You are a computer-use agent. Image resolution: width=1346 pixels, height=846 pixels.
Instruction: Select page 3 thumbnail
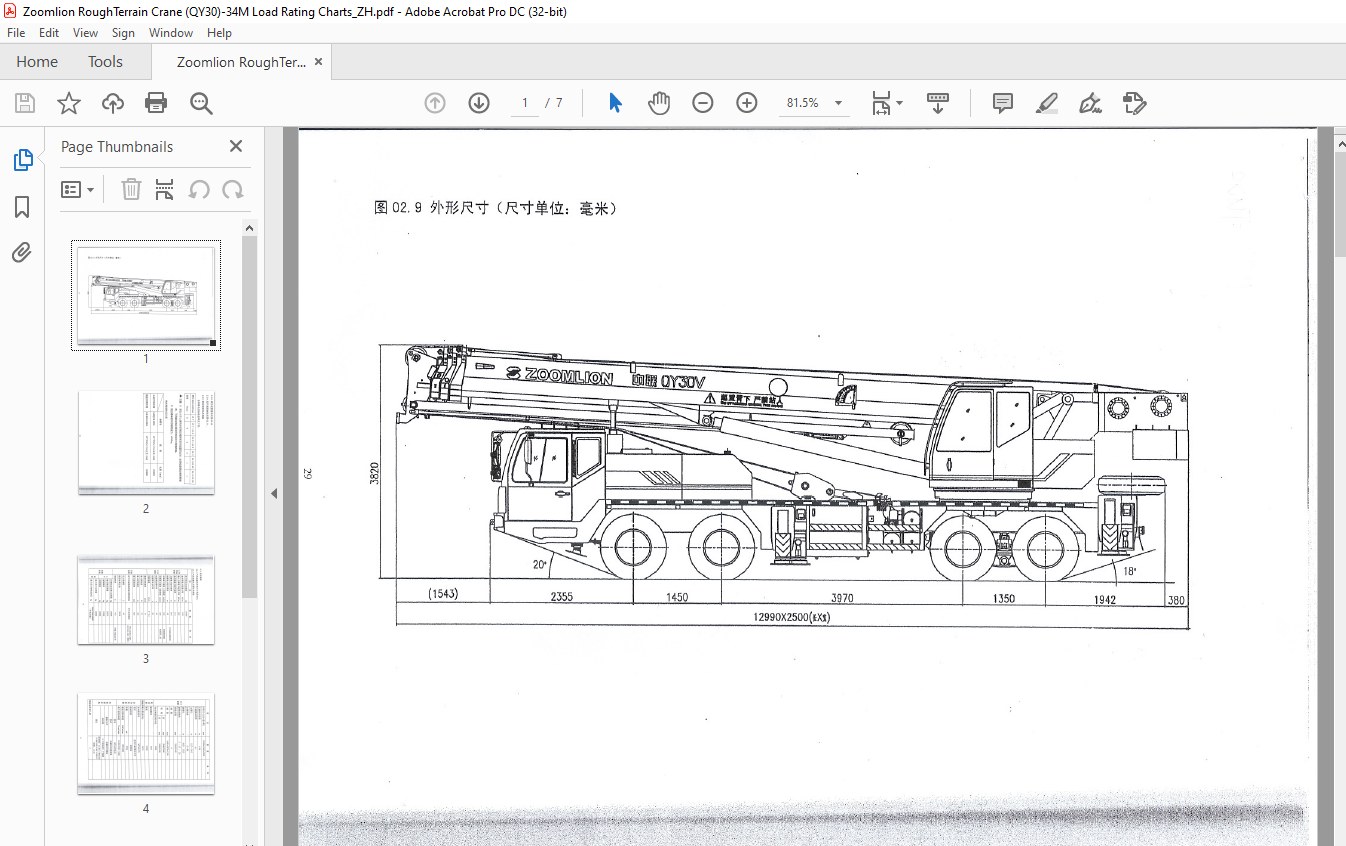(146, 600)
